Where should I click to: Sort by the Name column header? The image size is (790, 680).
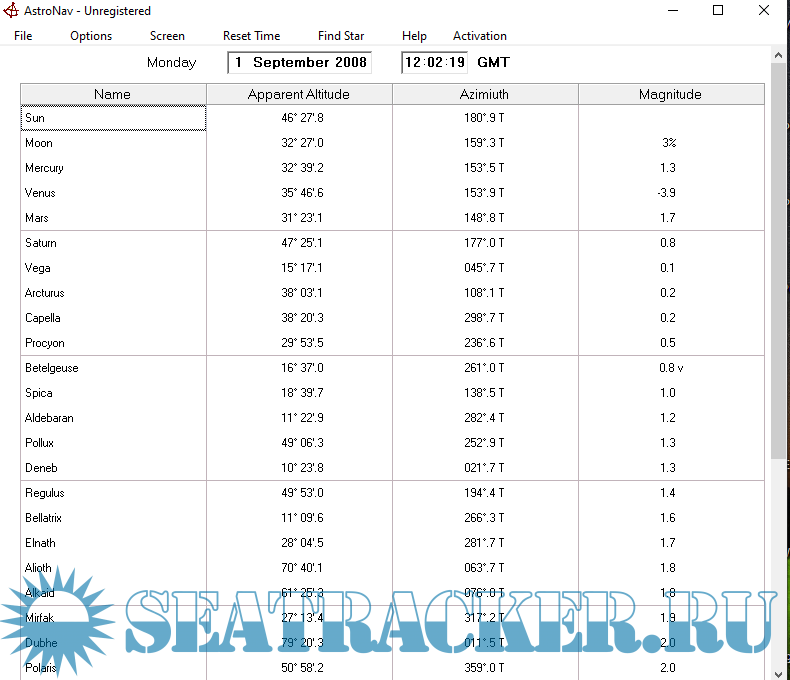(x=113, y=94)
